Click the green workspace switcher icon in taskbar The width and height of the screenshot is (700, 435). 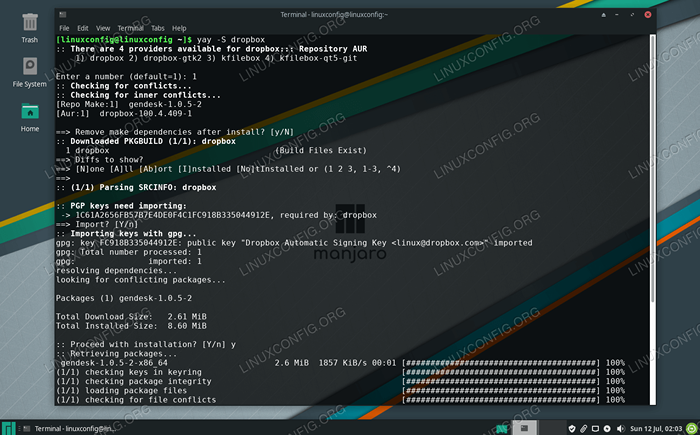click(x=502, y=428)
